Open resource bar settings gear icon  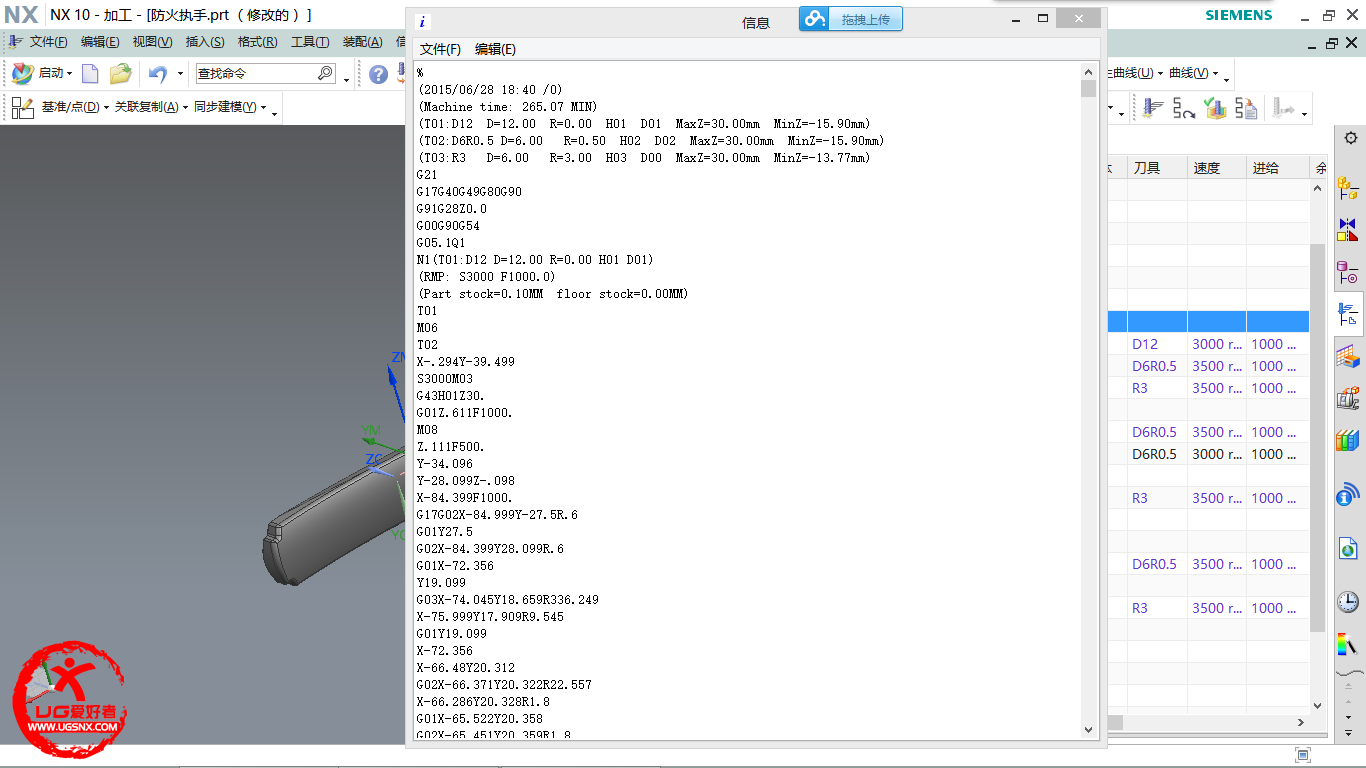tap(1350, 138)
